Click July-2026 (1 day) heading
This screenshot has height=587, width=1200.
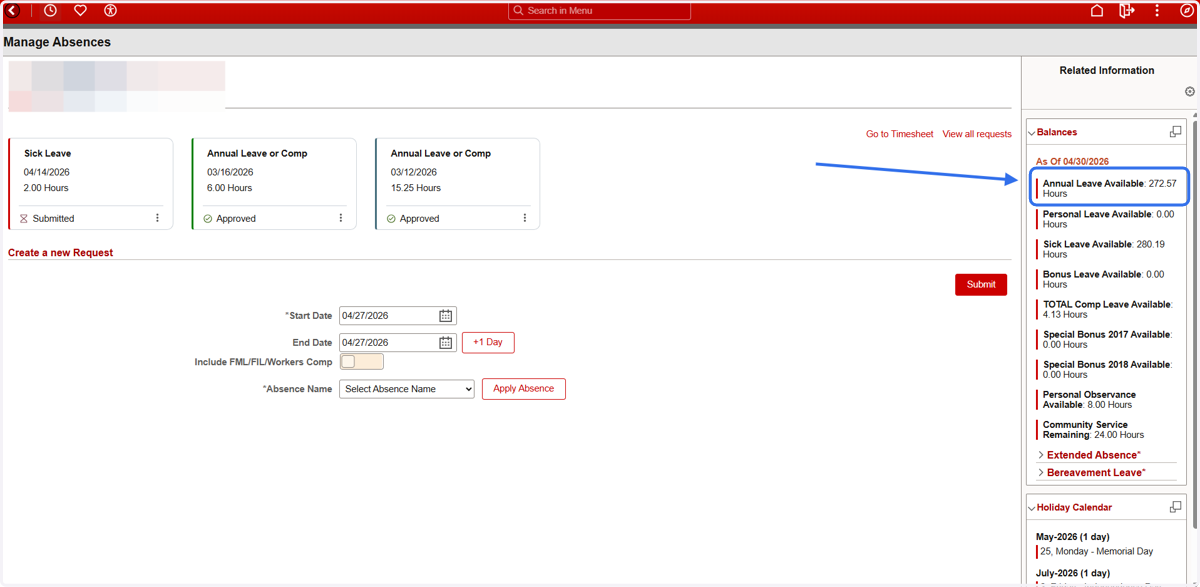point(1072,573)
